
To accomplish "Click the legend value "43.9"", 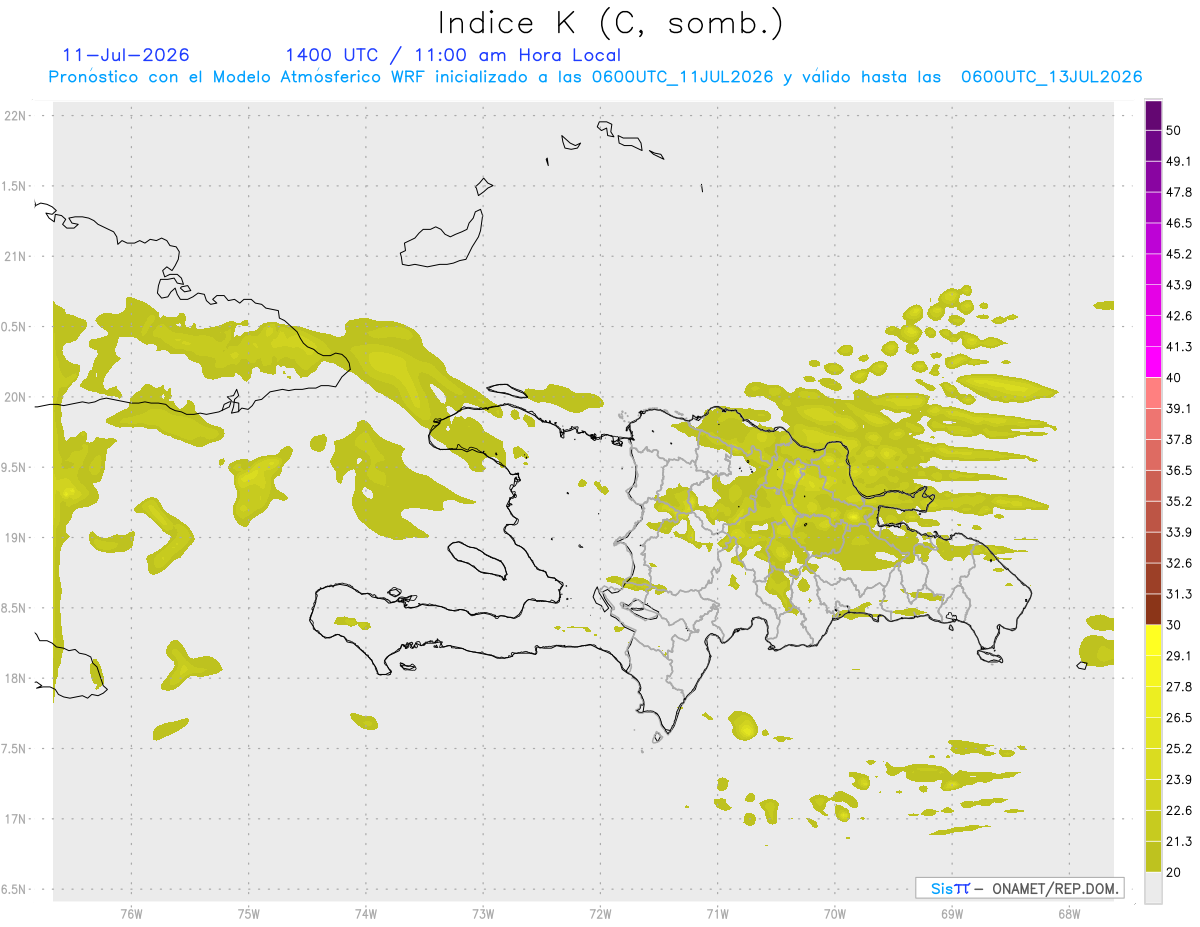I will pyautogui.click(x=1180, y=285).
